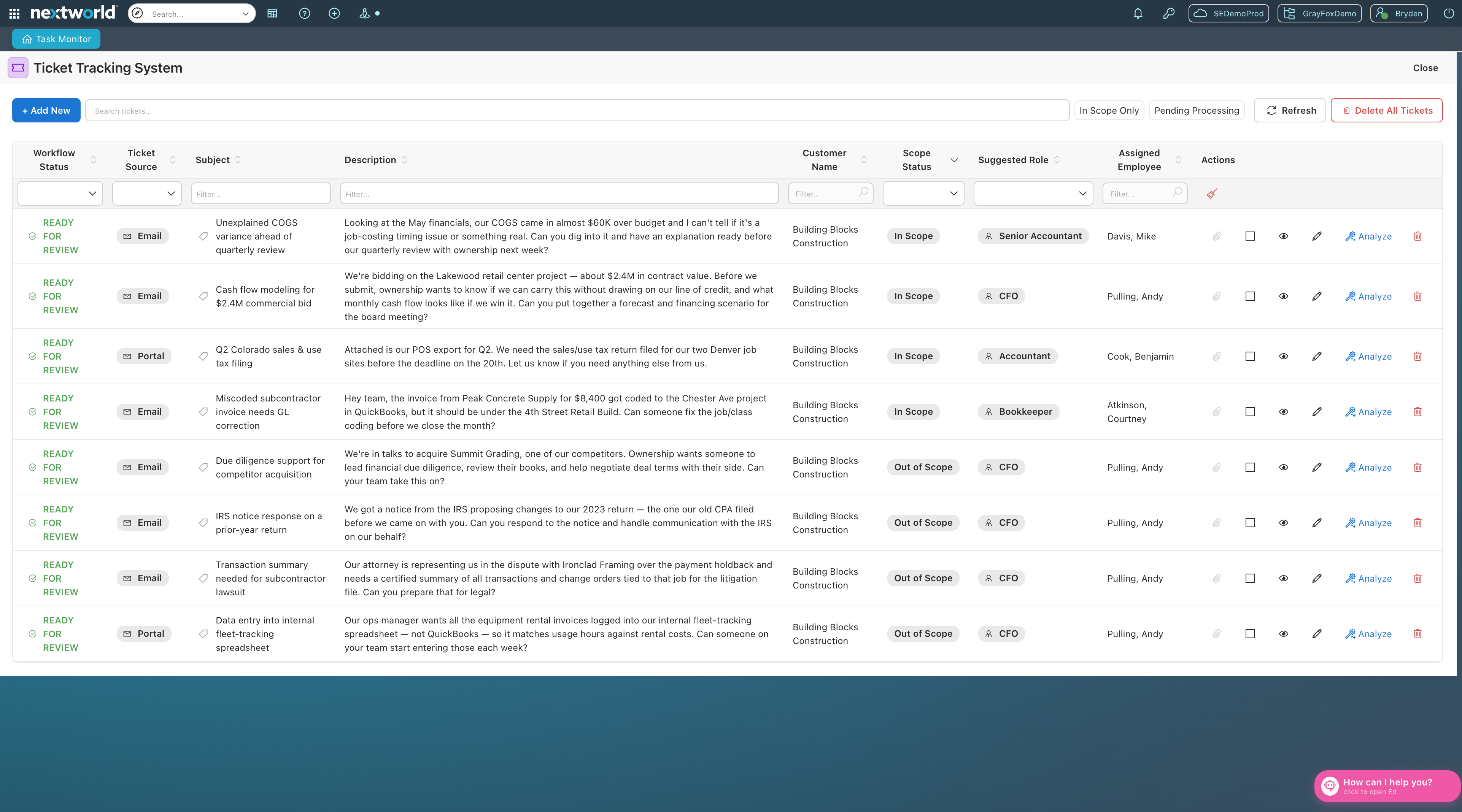This screenshot has height=812, width=1462.
Task: Click the Search tickets input field
Action: pos(577,111)
